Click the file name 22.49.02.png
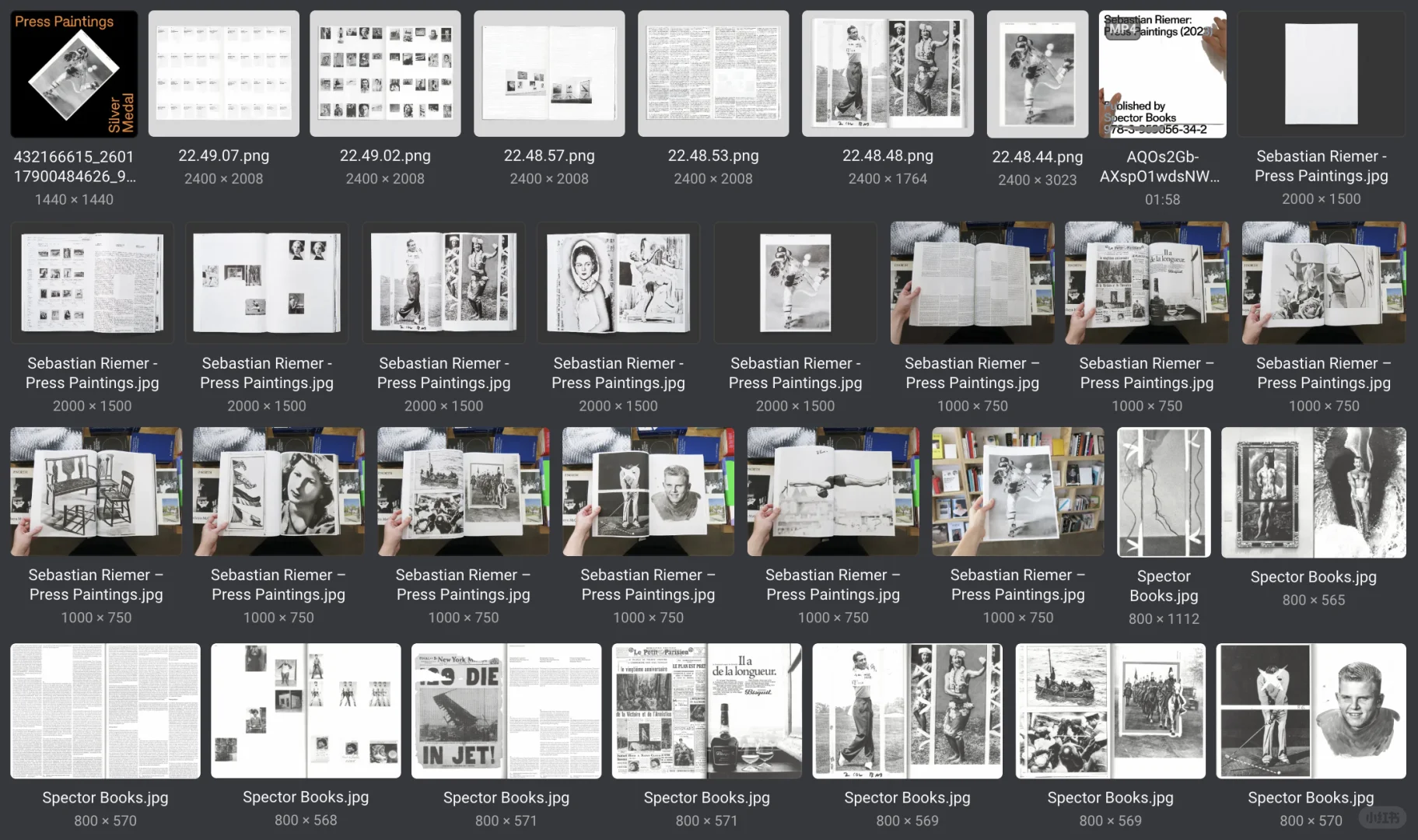This screenshot has width=1418, height=840. pos(385,156)
